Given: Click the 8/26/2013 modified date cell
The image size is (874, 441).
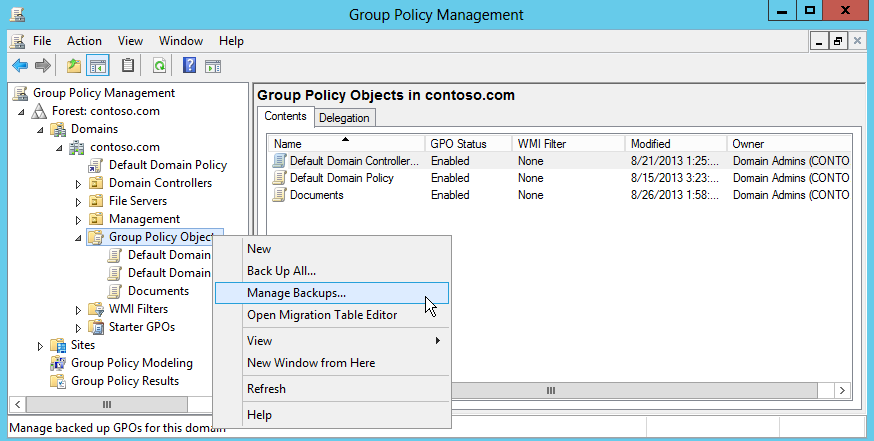Looking at the screenshot, I should coord(674,195).
